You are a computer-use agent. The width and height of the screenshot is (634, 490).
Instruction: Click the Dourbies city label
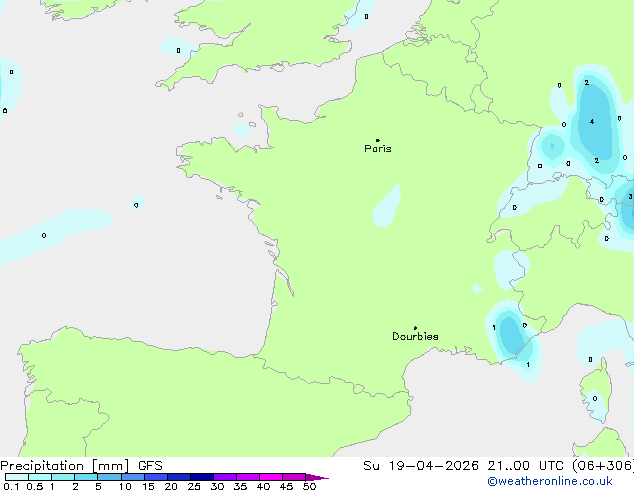415,336
